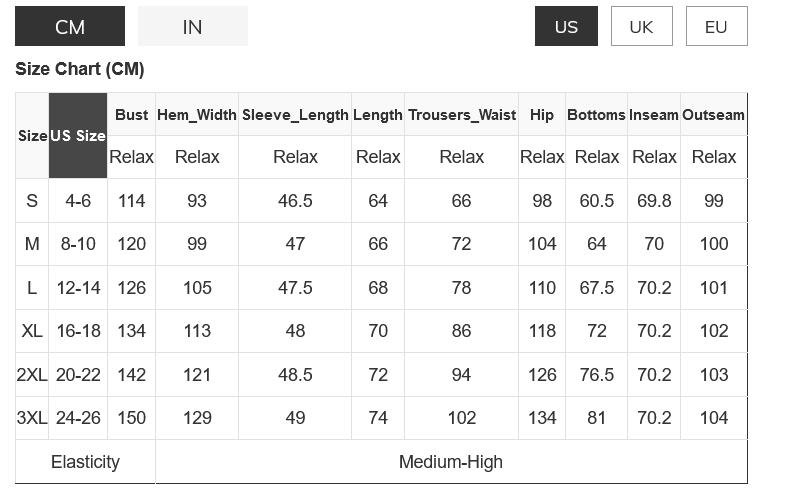This screenshot has height=493, width=802.
Task: Click the US Size column header
Action: coord(78,136)
